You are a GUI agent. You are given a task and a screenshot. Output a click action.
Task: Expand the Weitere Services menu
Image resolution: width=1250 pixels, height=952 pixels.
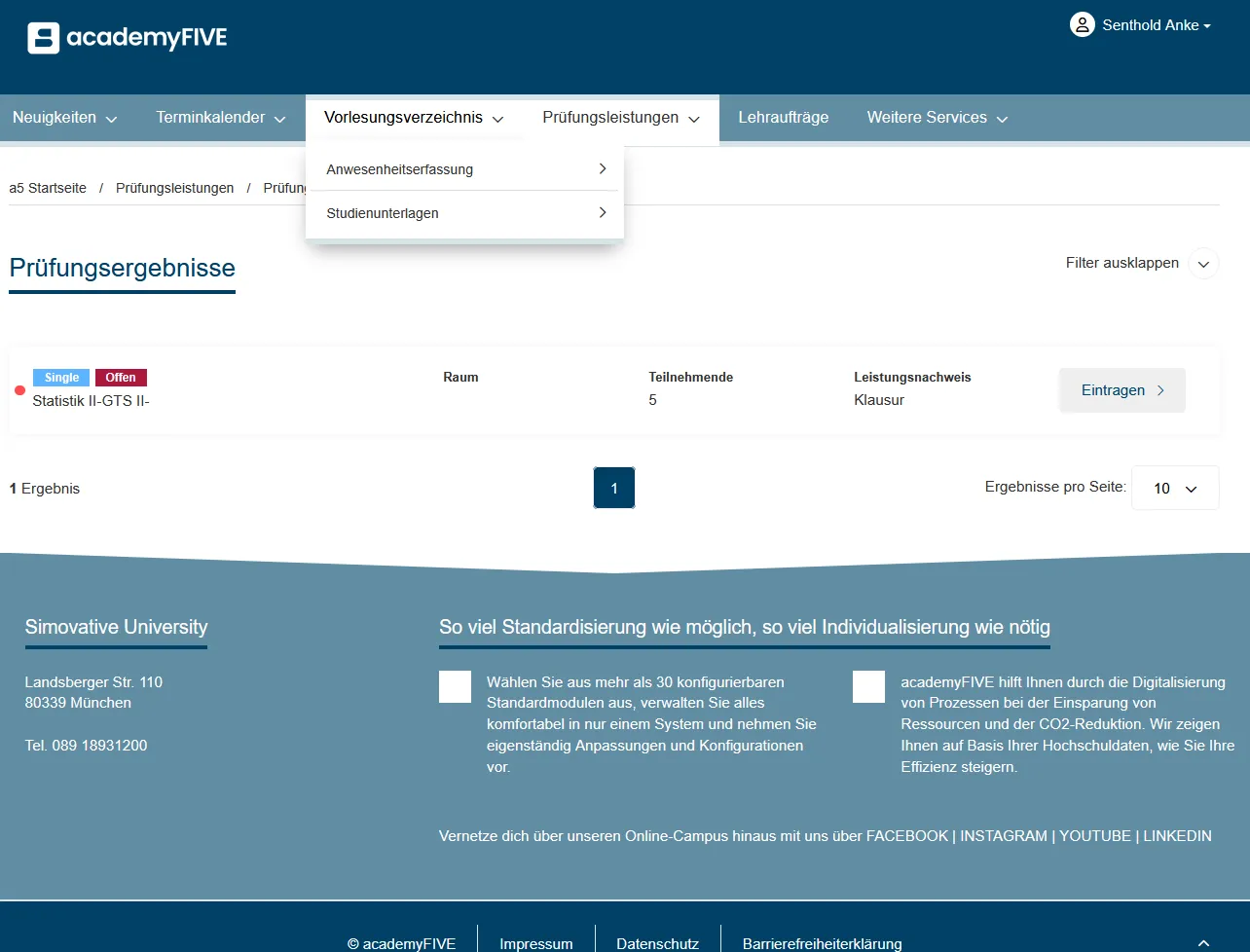coord(937,118)
